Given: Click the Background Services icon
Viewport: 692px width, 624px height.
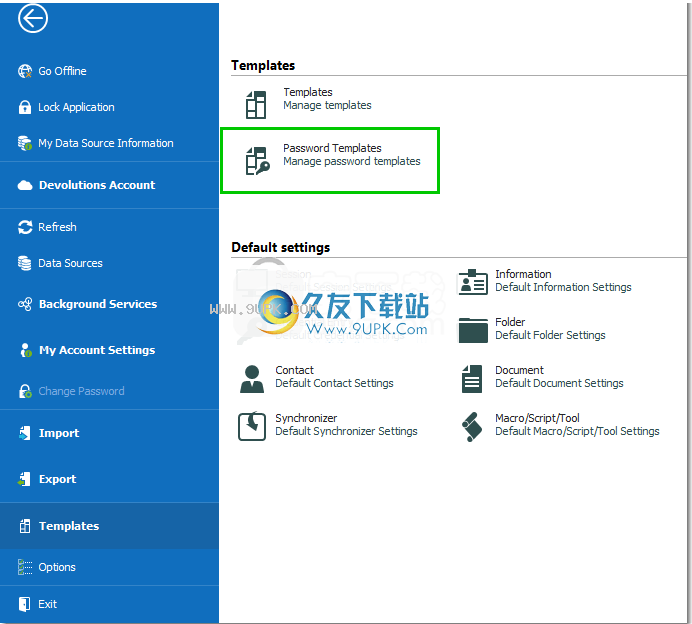Looking at the screenshot, I should (x=25, y=304).
